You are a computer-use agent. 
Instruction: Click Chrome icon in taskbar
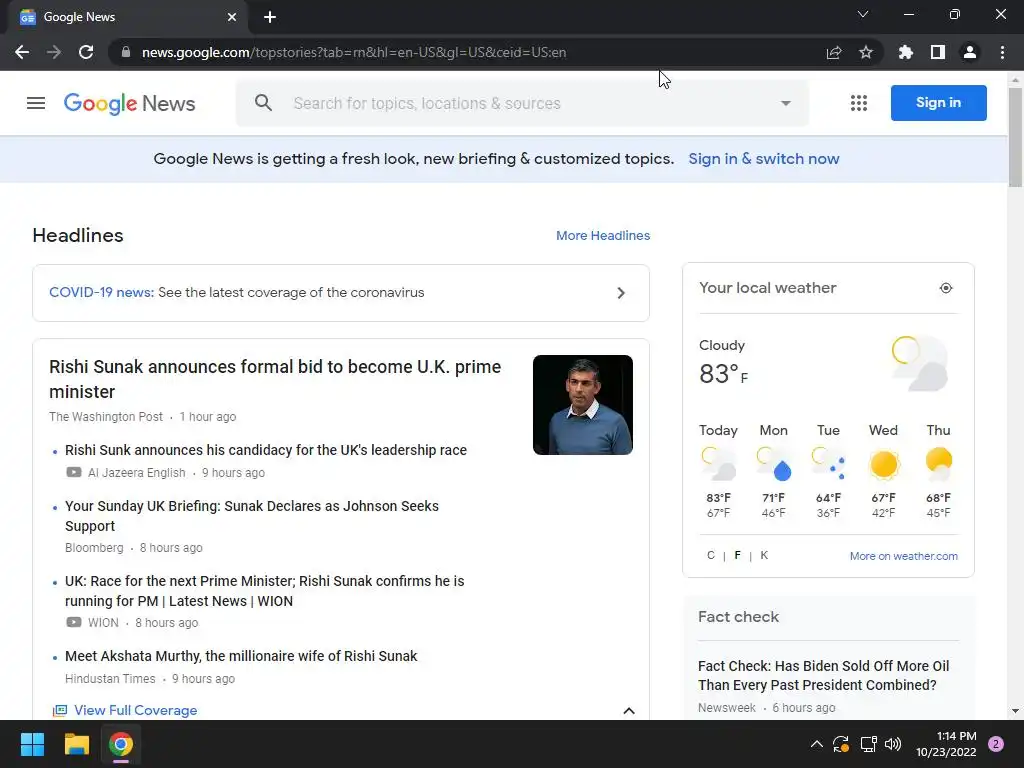(121, 744)
